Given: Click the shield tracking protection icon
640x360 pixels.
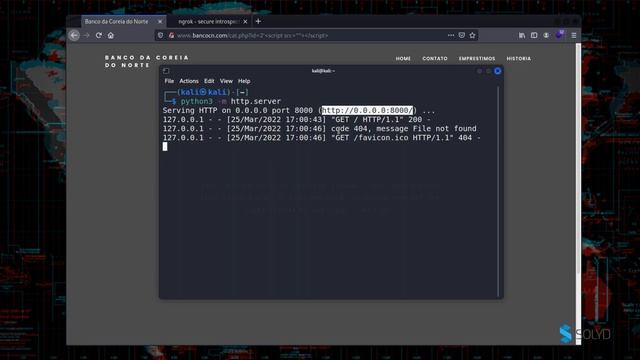Looking at the screenshot, I should (x=160, y=36).
